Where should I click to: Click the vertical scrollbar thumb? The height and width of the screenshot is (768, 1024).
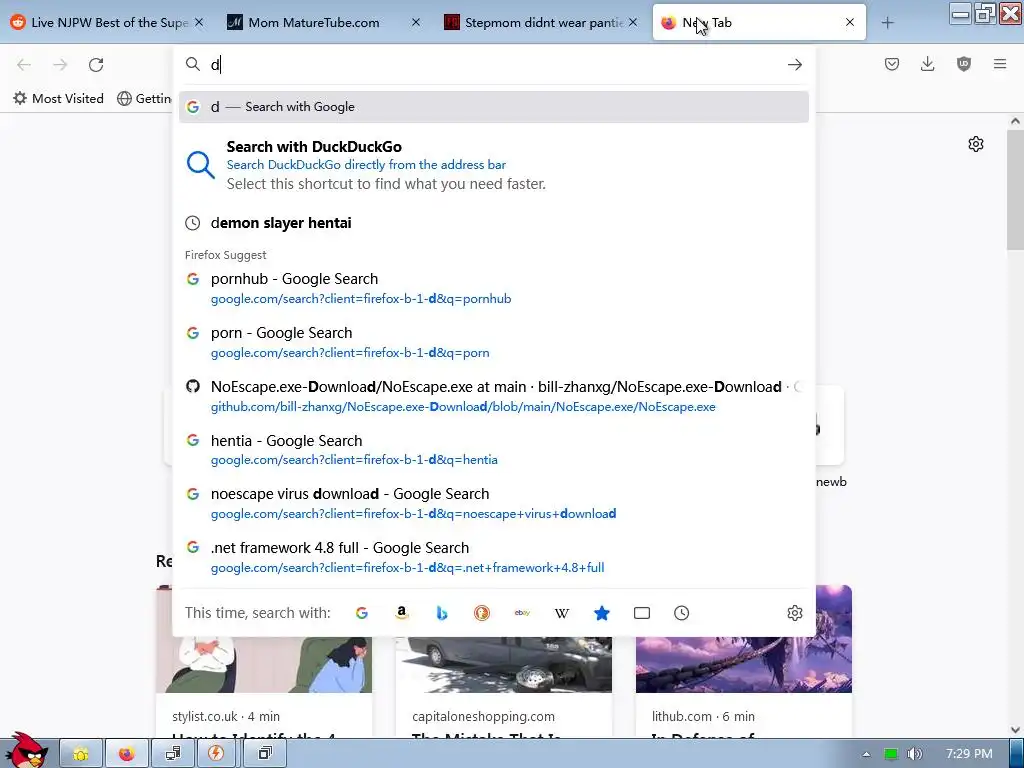[1015, 189]
